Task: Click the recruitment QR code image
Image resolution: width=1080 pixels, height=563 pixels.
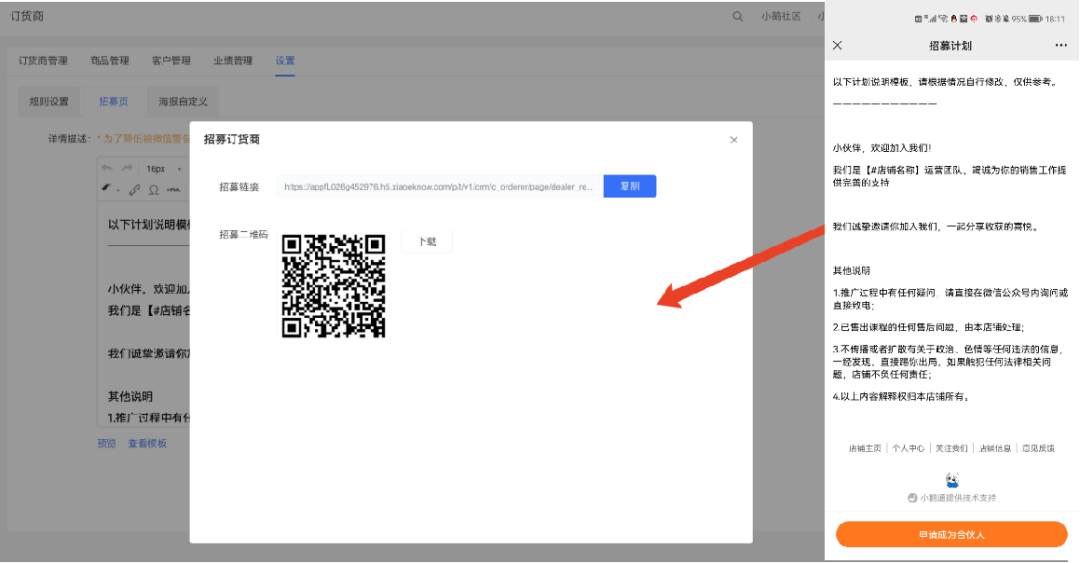Action: (x=333, y=286)
